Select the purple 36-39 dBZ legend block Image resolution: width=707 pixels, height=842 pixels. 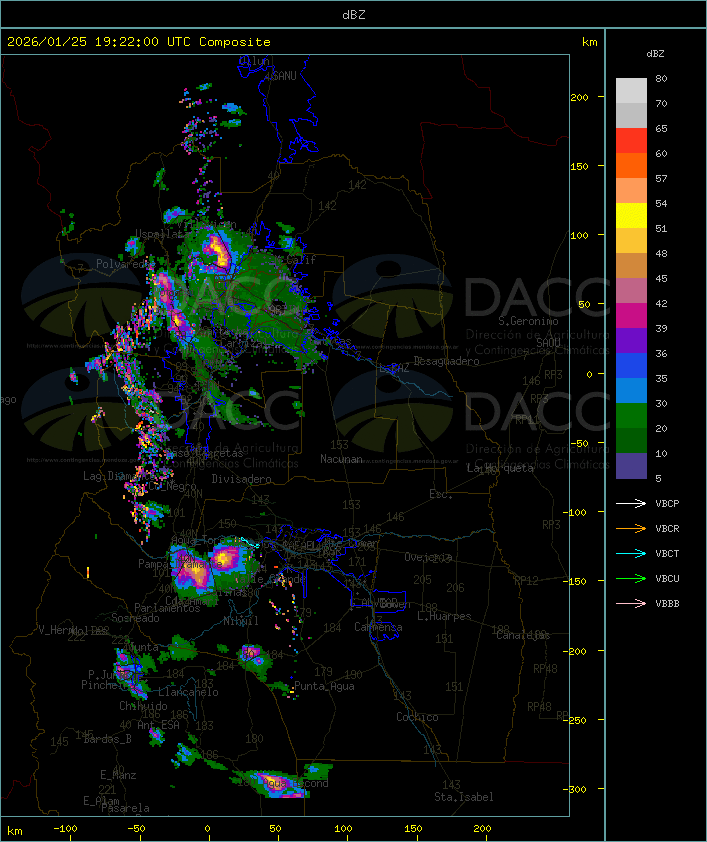pos(631,341)
